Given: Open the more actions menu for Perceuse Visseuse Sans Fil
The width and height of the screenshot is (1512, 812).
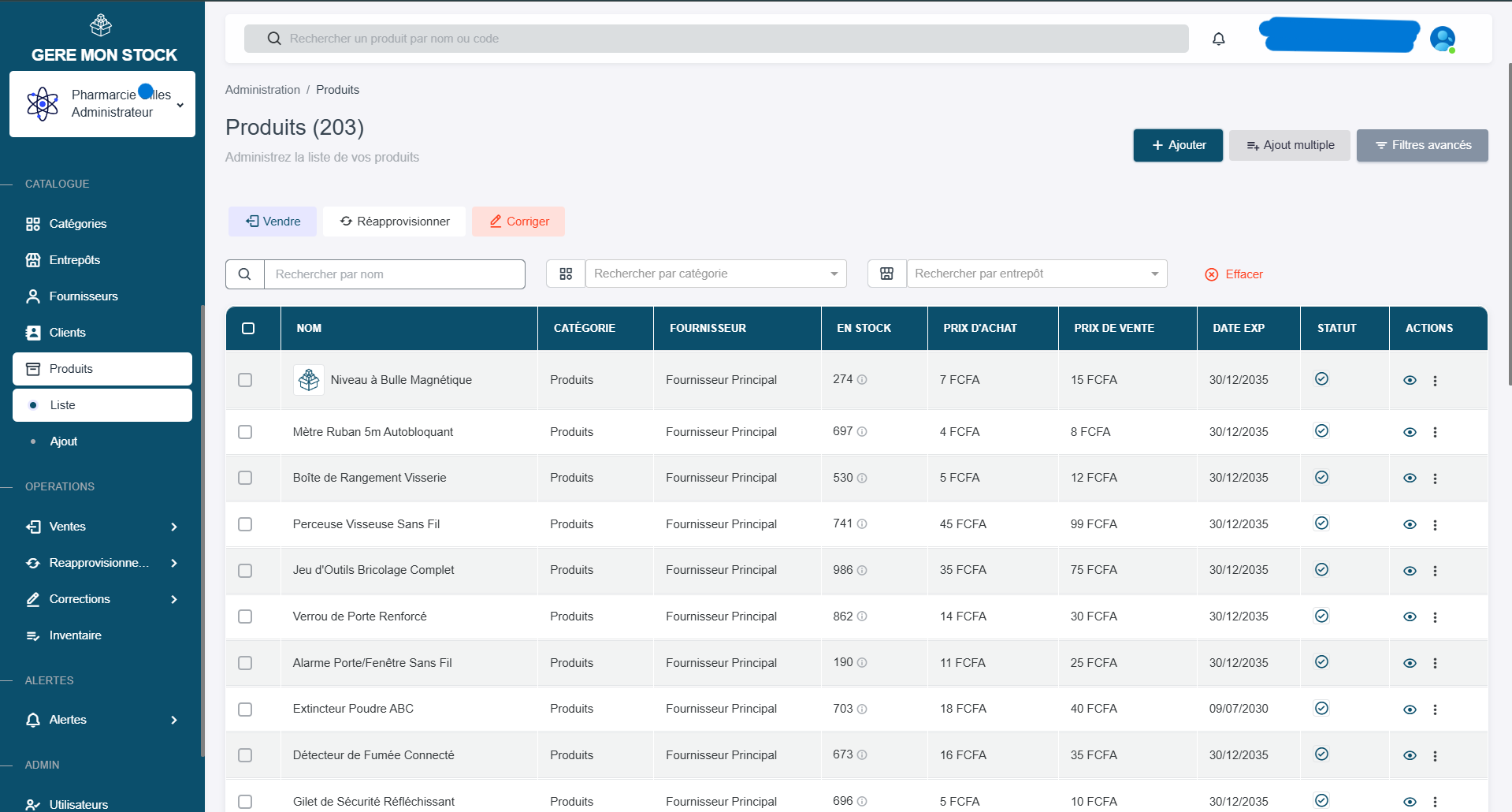Looking at the screenshot, I should (1435, 525).
